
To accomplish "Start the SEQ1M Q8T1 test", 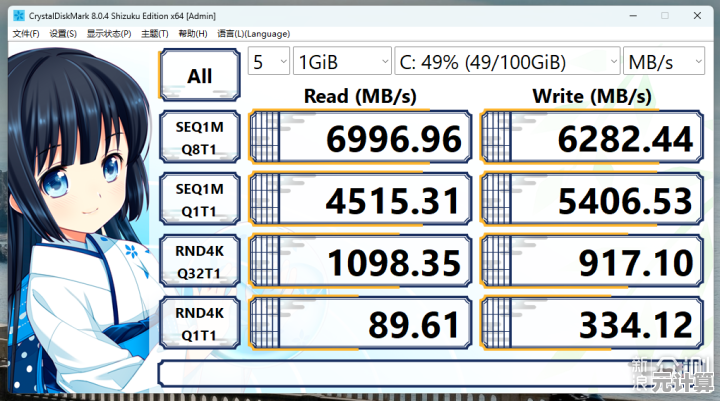I will (200, 137).
